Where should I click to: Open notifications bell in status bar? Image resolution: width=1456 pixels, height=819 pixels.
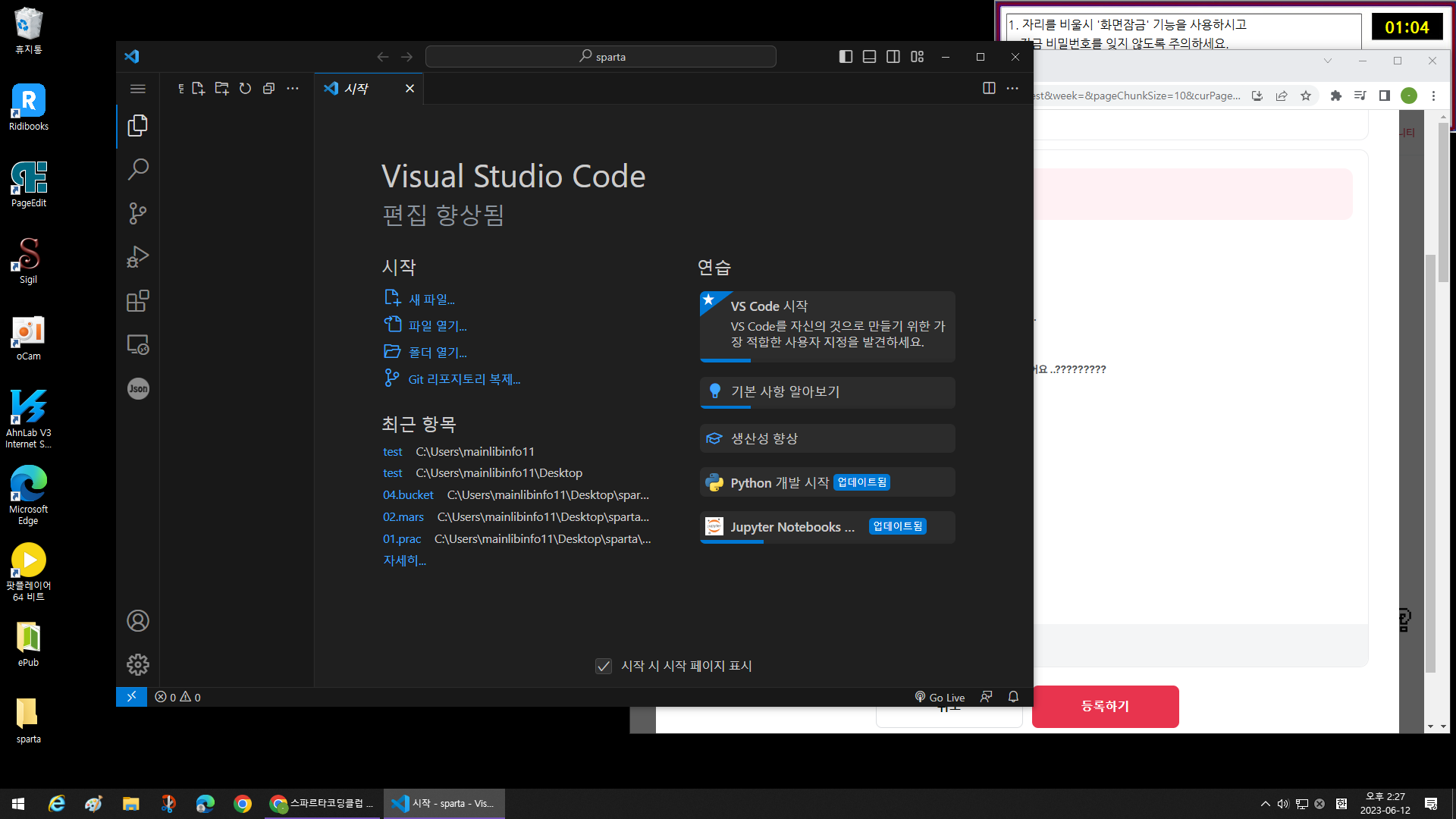(1013, 697)
